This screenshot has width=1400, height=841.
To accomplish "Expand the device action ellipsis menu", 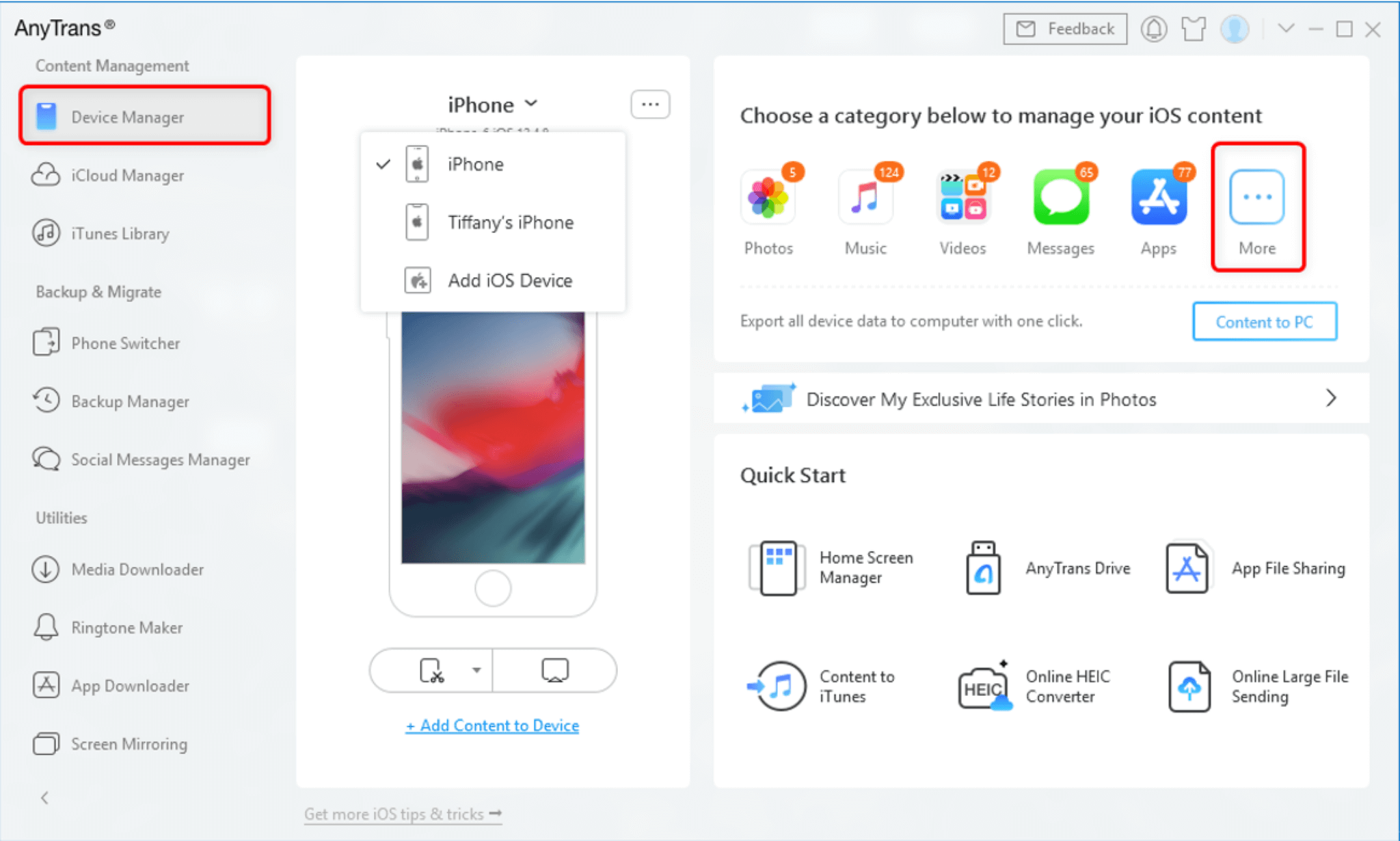I will (650, 104).
